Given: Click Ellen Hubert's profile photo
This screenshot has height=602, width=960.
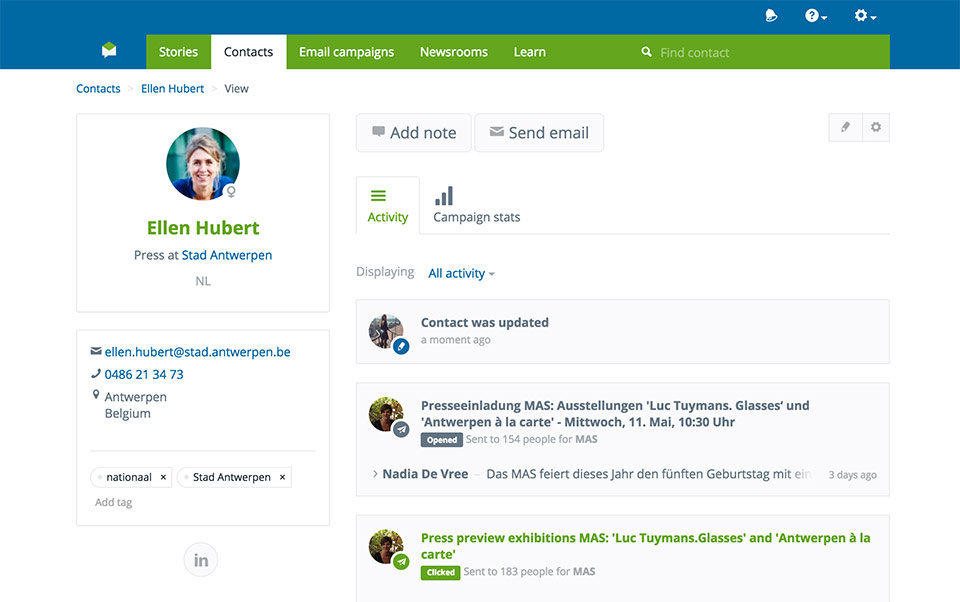Looking at the screenshot, I should point(203,164).
